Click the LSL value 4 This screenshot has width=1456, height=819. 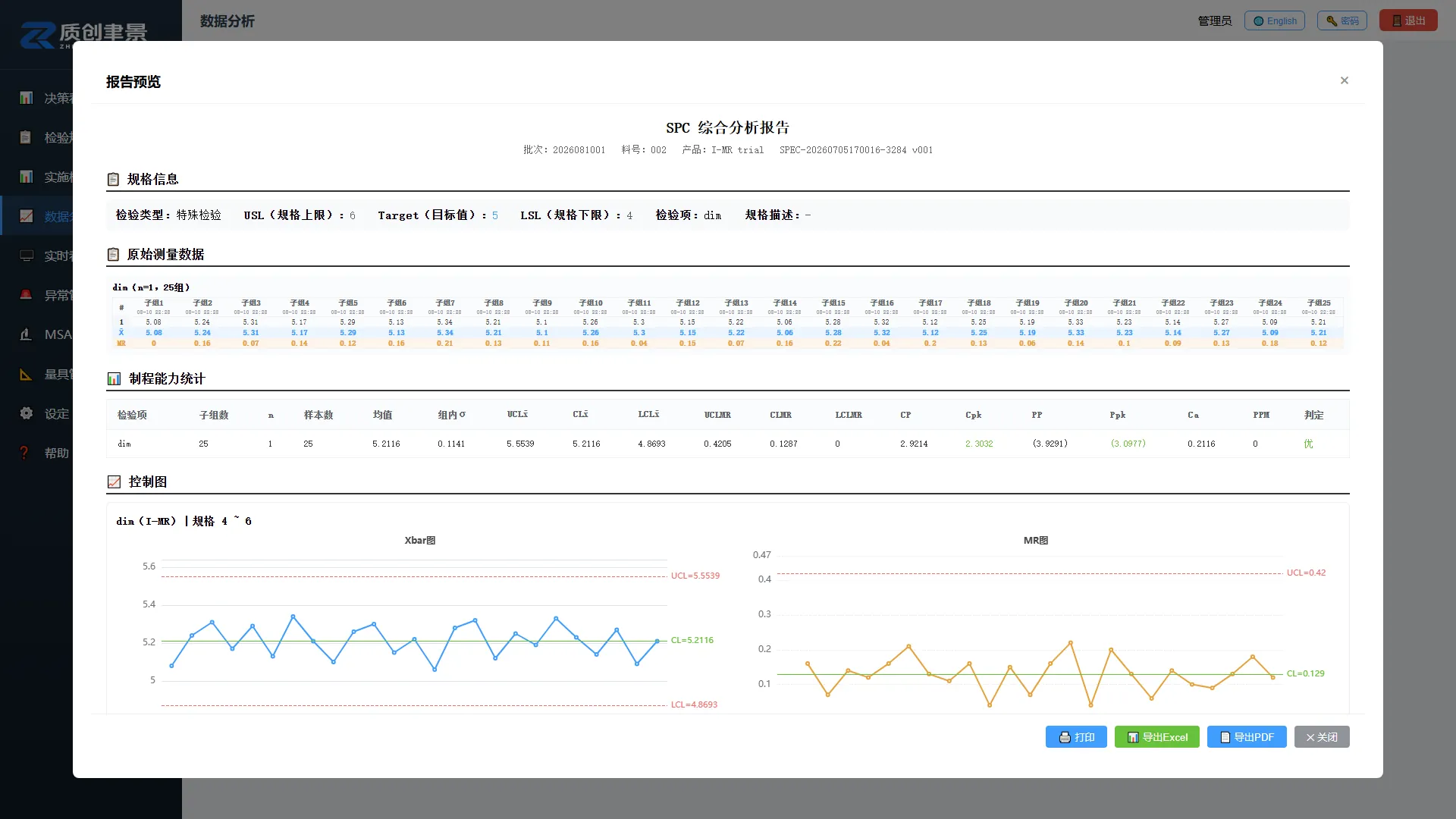(x=629, y=215)
